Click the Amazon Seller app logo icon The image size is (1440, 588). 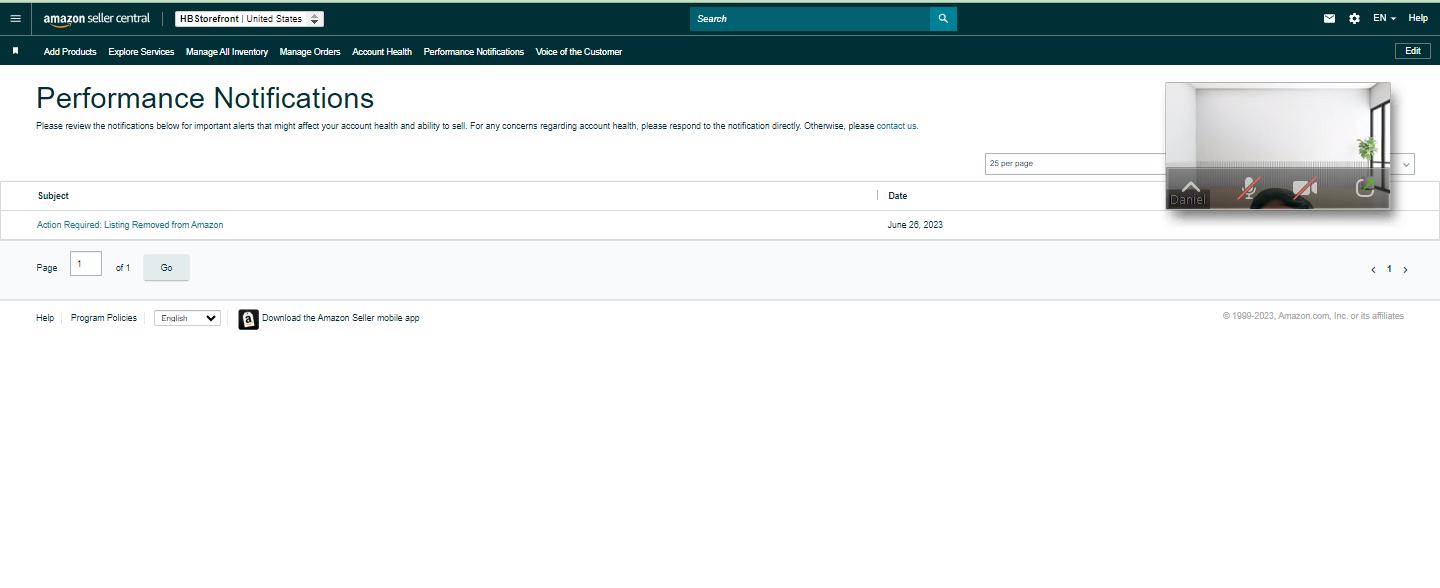click(248, 319)
